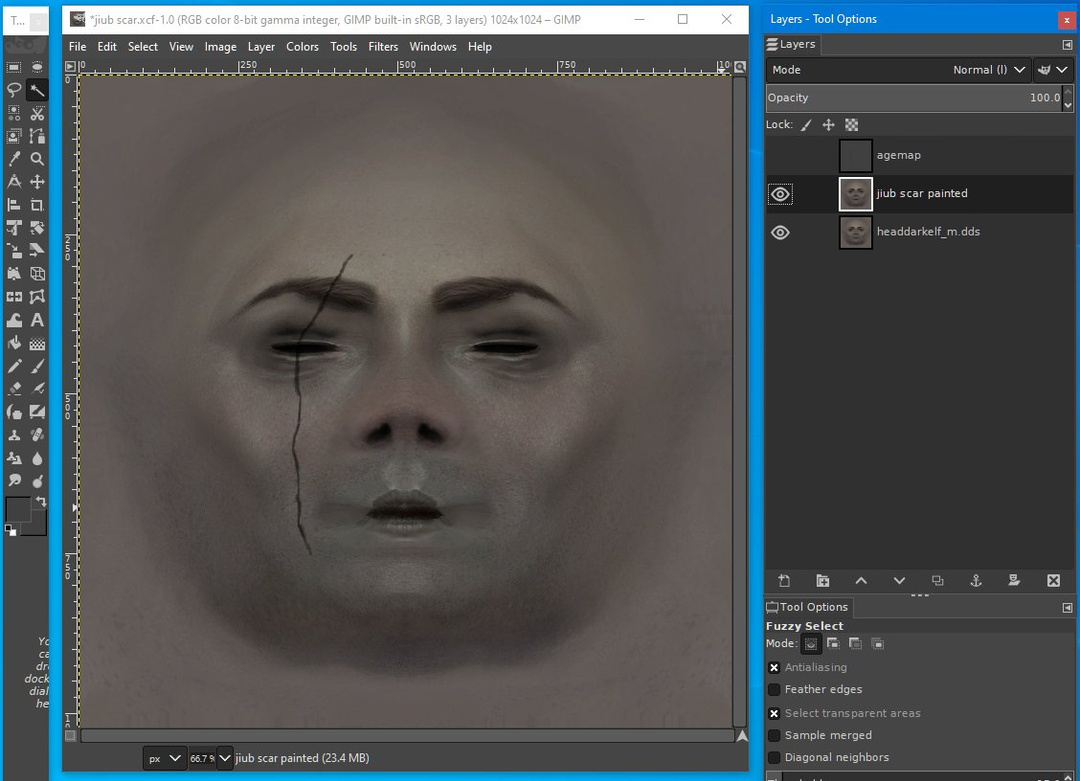
Task: Enable the Feather edges checkbox
Action: 774,689
